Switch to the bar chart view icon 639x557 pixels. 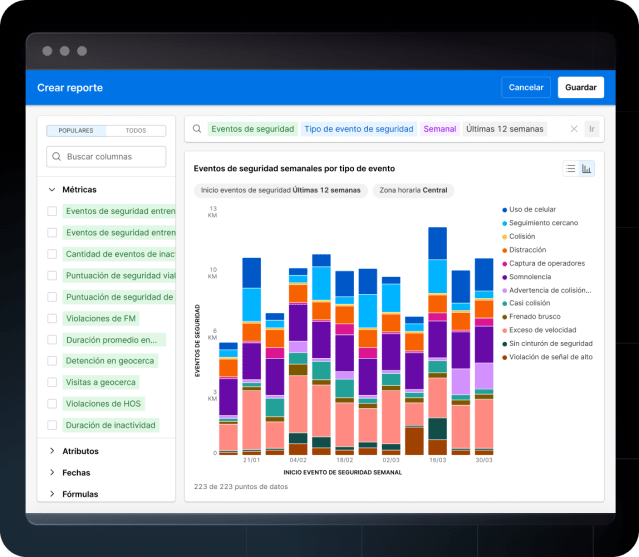tap(587, 169)
